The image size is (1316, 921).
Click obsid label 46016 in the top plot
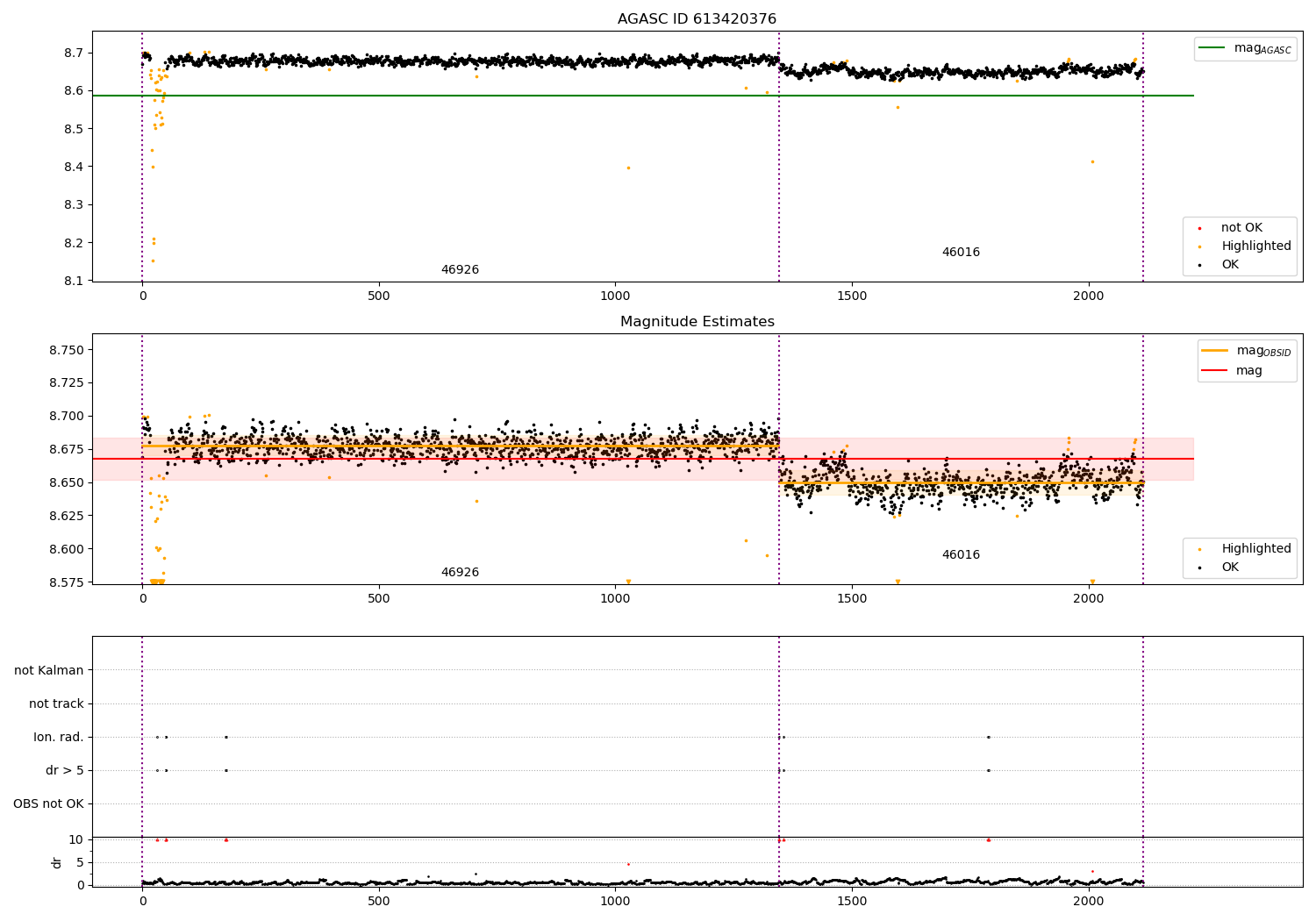(x=961, y=253)
